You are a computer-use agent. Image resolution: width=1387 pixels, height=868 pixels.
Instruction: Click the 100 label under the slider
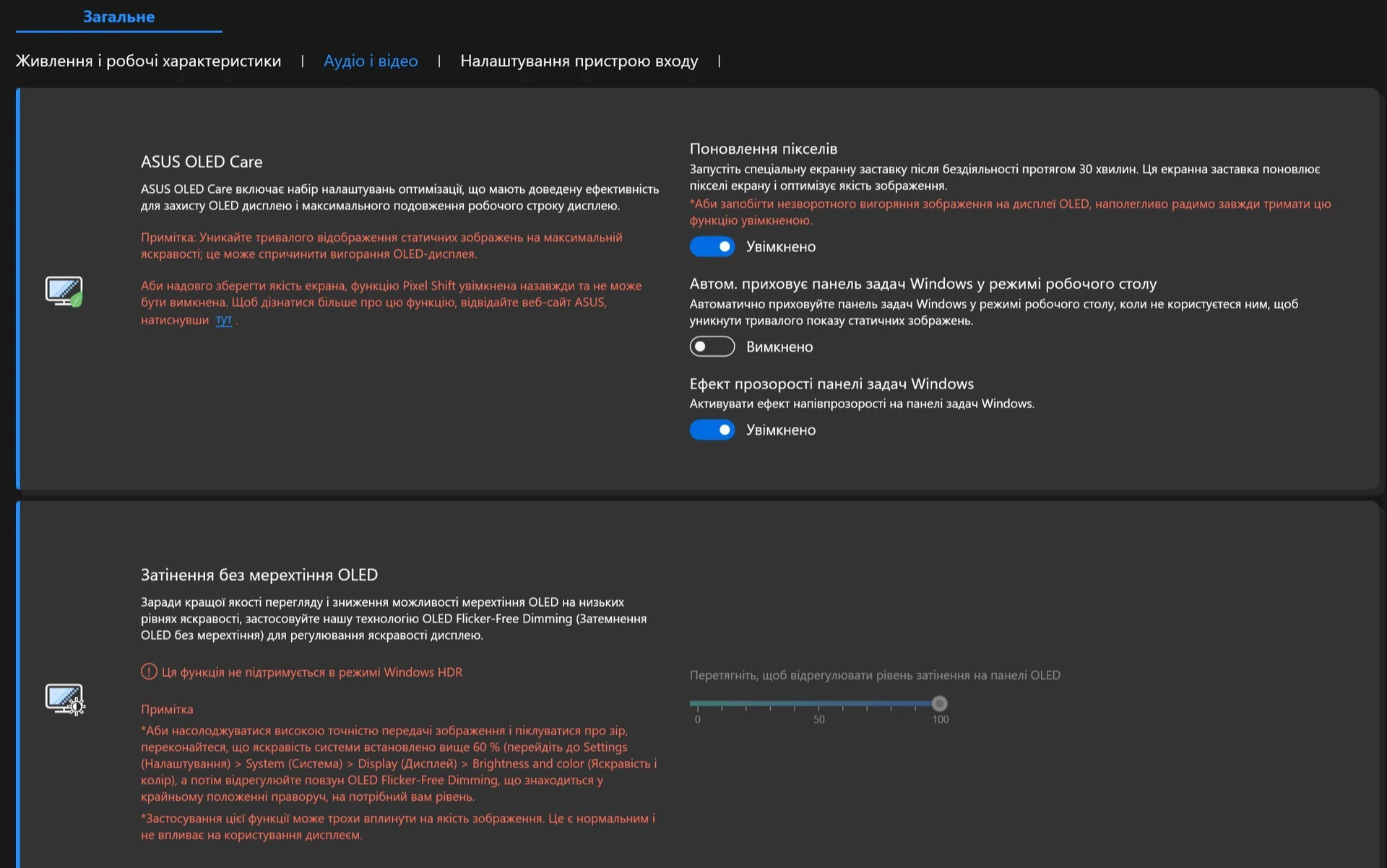[x=940, y=719]
